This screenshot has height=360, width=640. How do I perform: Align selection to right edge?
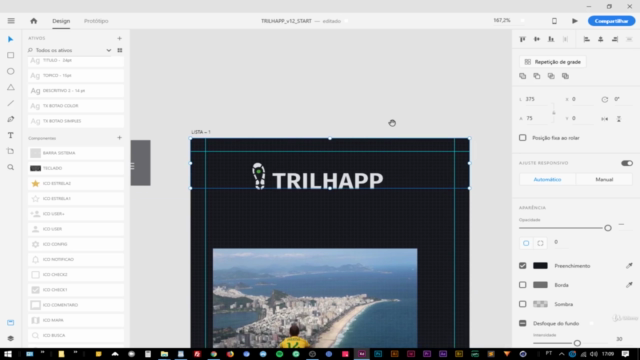(x=615, y=39)
